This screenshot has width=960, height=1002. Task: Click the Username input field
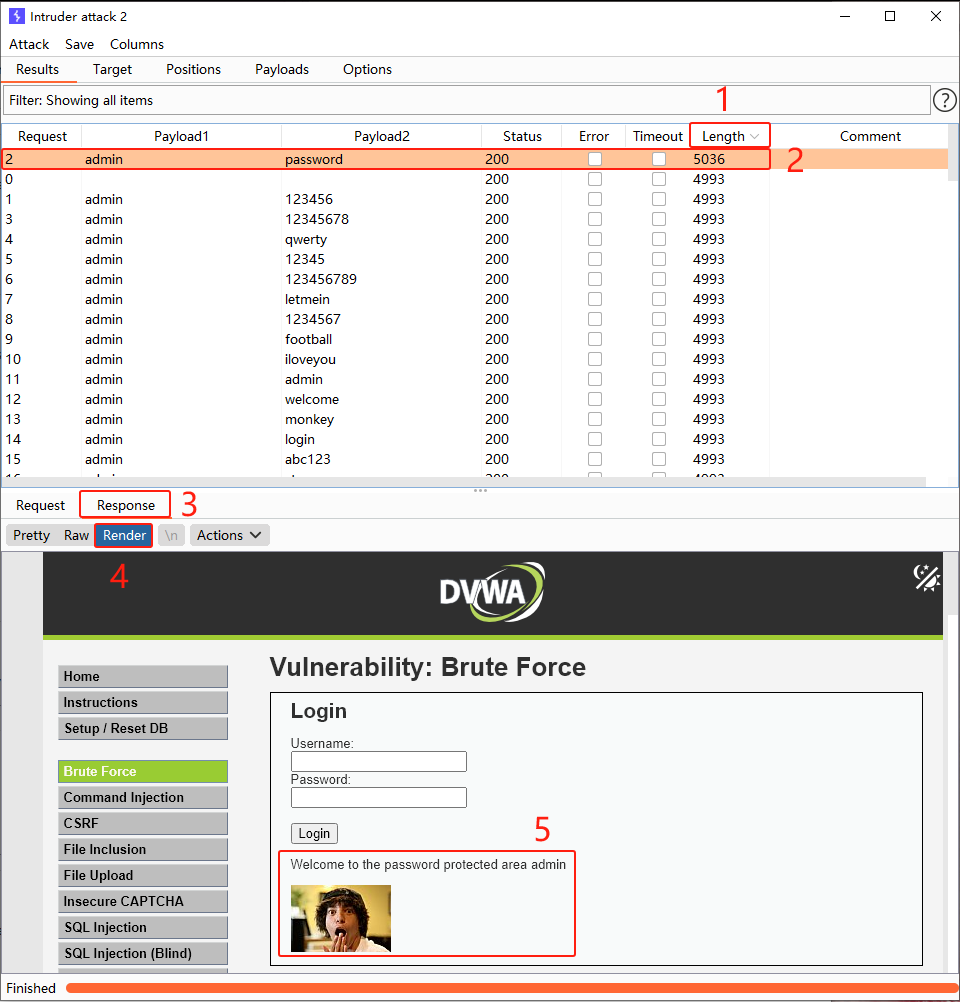pyautogui.click(x=378, y=762)
